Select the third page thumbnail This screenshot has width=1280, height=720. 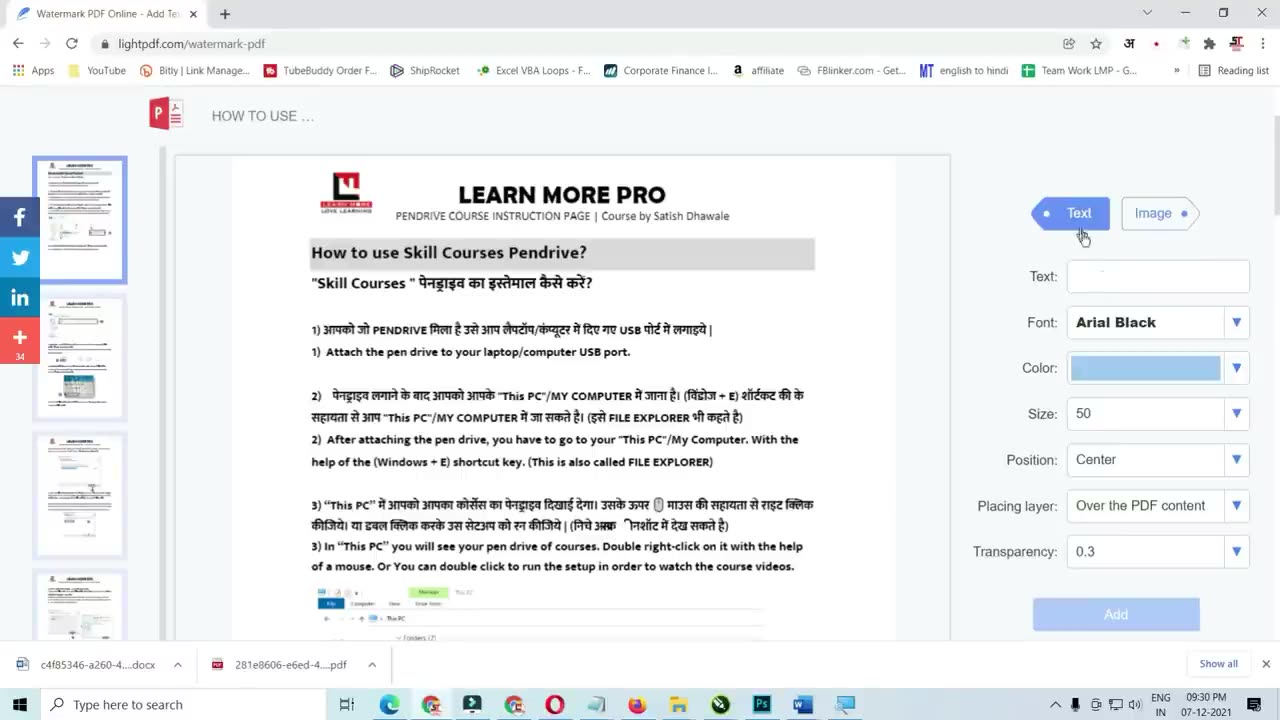(x=80, y=495)
